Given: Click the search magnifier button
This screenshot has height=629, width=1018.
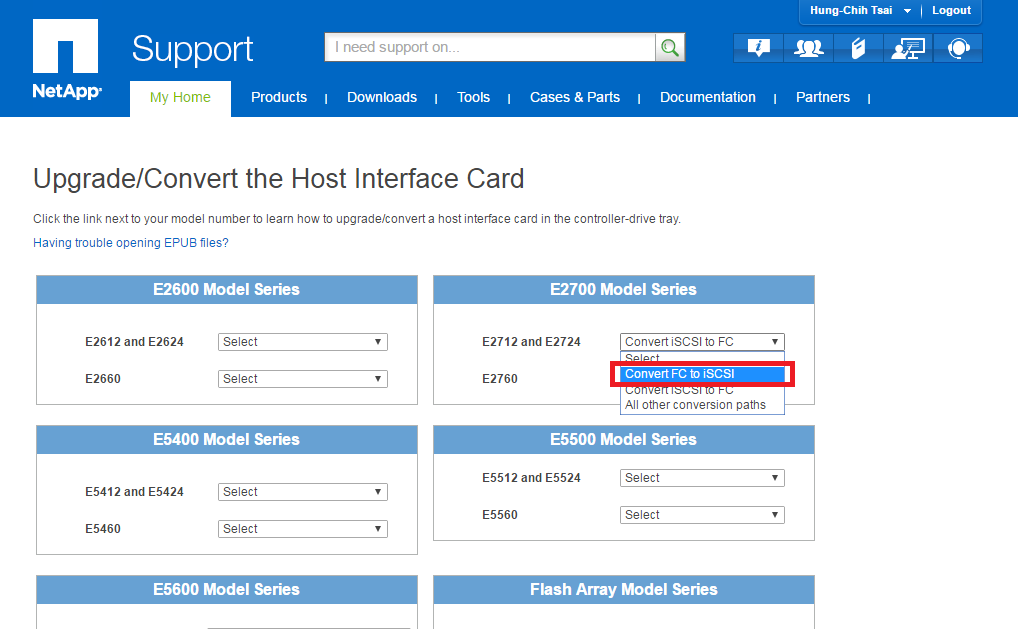Looking at the screenshot, I should 670,47.
